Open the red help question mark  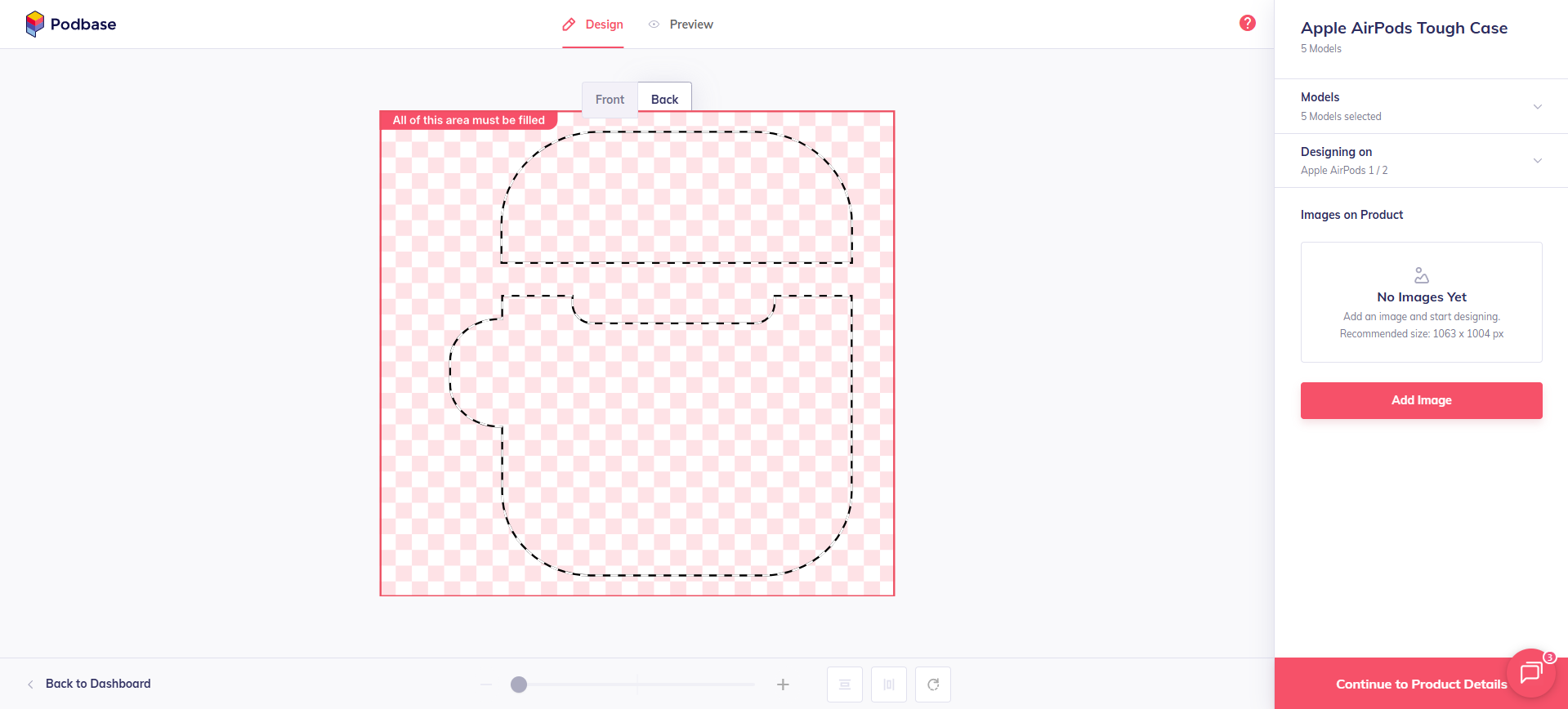point(1247,23)
